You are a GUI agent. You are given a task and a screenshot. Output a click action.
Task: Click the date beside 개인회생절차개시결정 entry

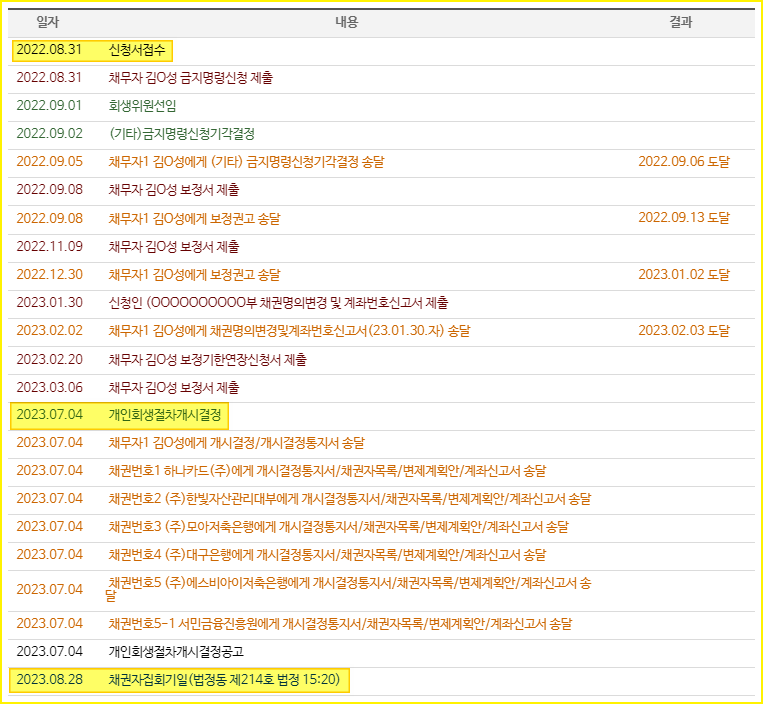tap(49, 415)
